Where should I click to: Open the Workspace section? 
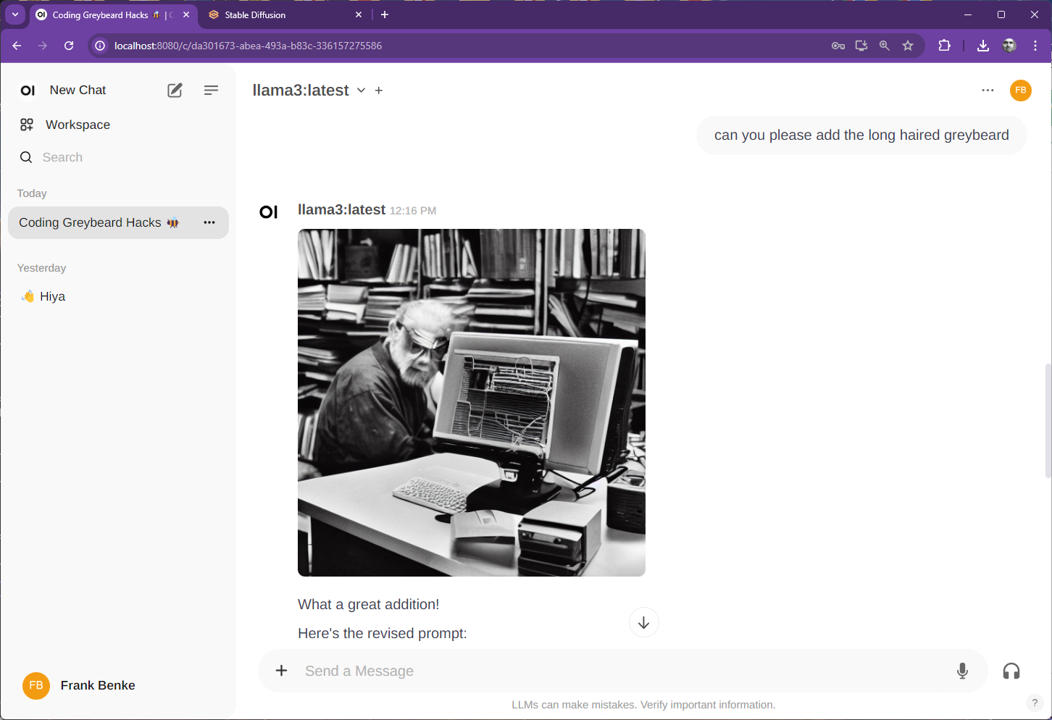[x=77, y=125]
